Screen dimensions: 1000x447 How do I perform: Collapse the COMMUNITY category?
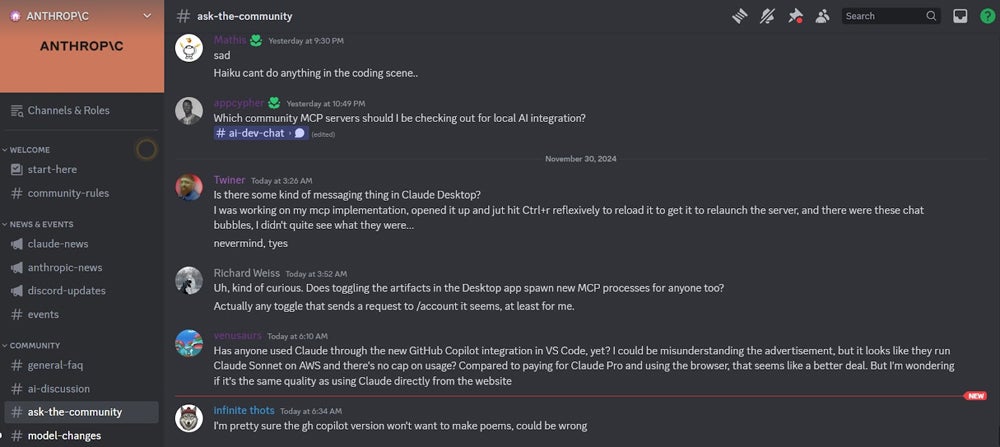click(x=34, y=345)
